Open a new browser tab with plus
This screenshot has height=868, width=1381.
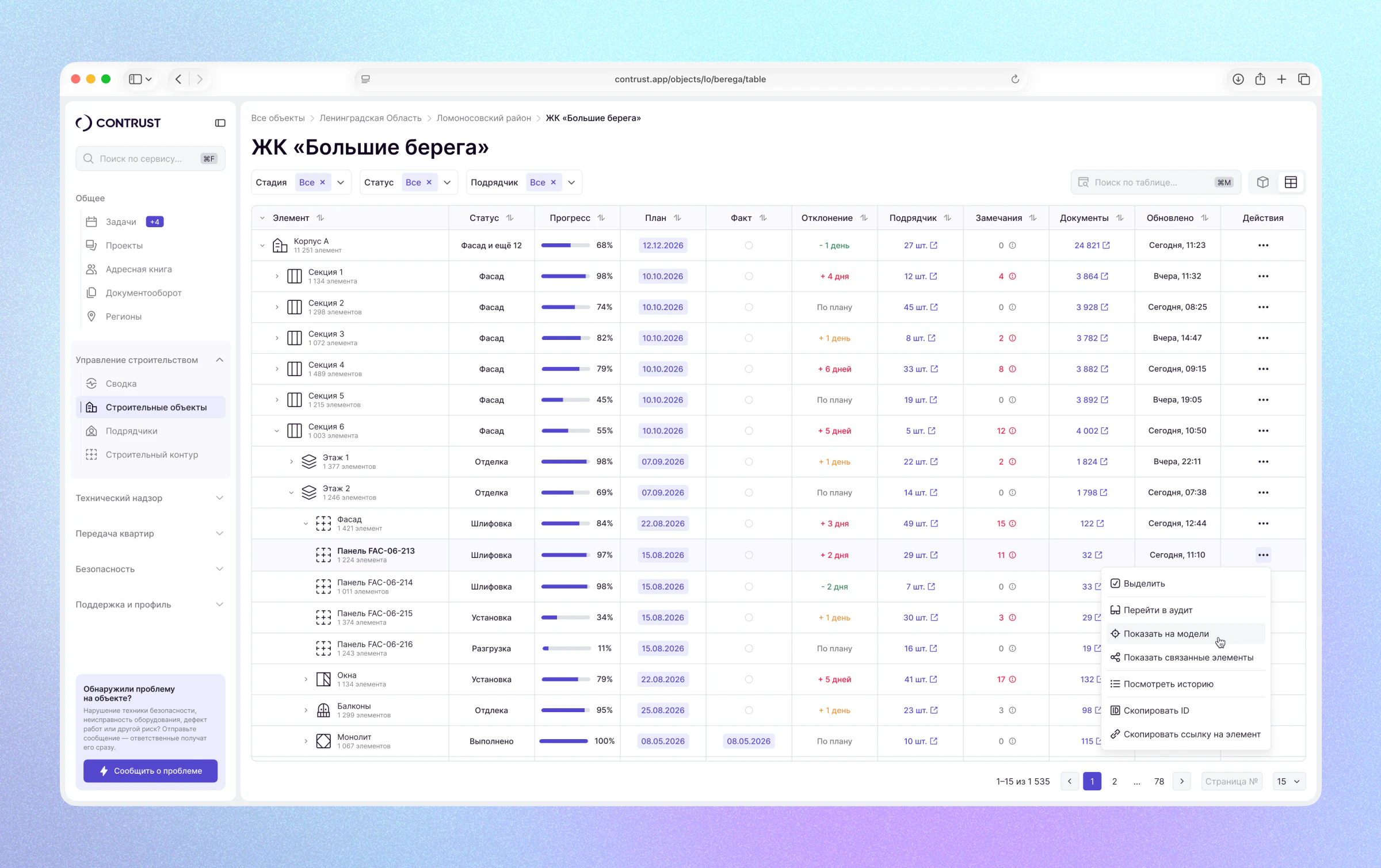tap(1281, 79)
